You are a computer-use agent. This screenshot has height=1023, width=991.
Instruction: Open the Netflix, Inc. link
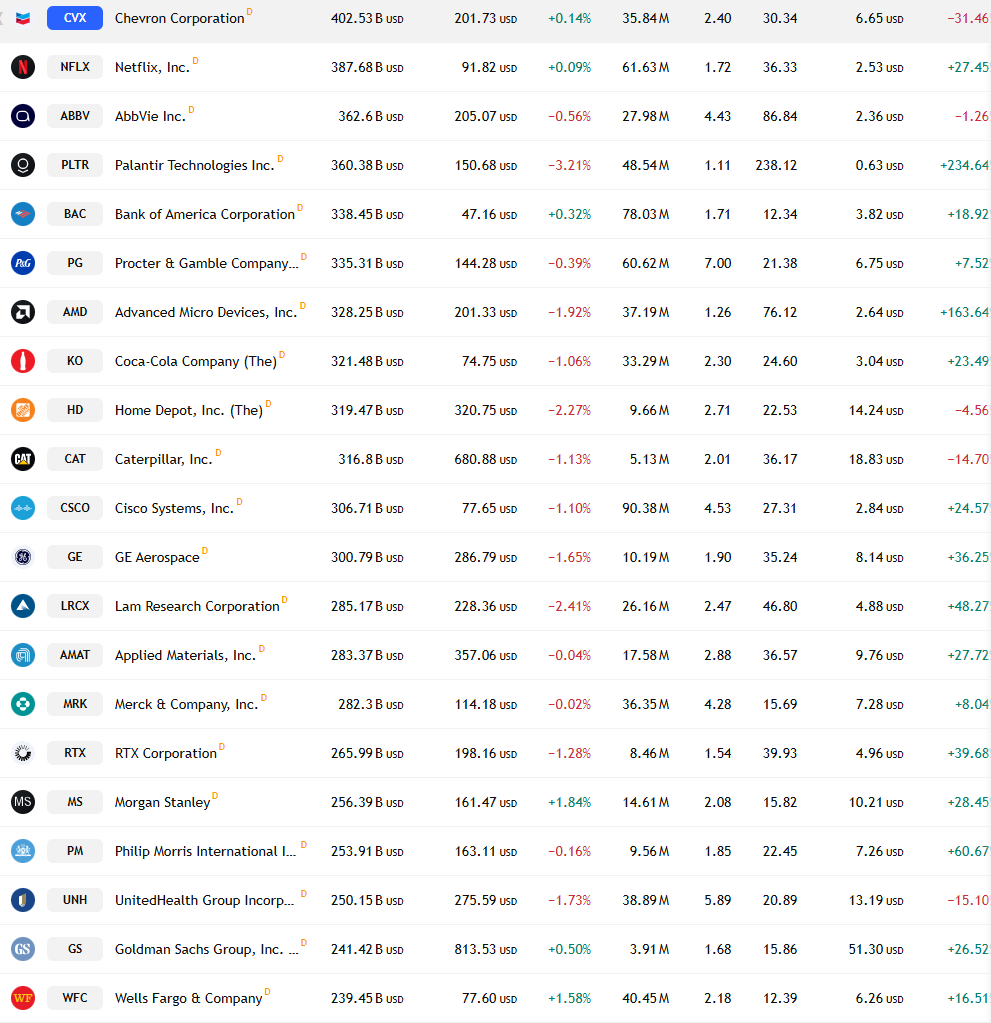[152, 67]
